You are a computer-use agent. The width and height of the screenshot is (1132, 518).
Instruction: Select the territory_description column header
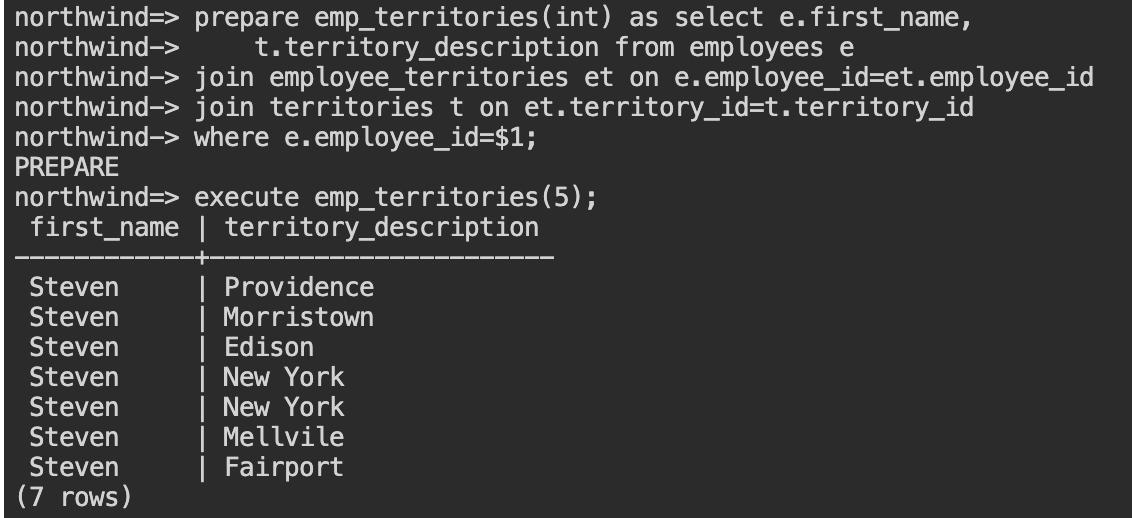(381, 228)
